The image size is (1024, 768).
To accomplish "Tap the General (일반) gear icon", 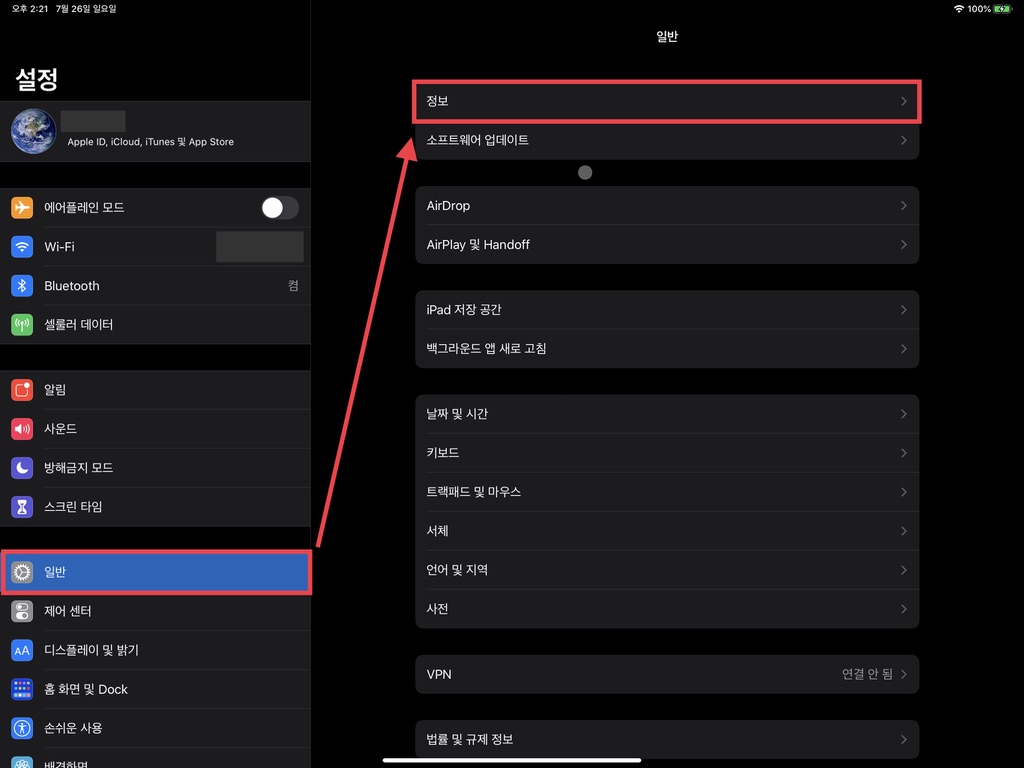I will pyautogui.click(x=22, y=572).
